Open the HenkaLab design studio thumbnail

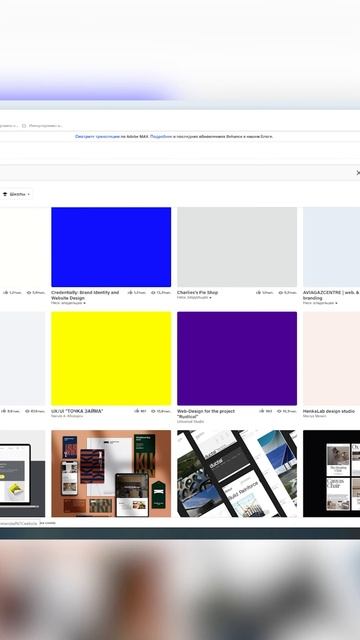pos(331,358)
